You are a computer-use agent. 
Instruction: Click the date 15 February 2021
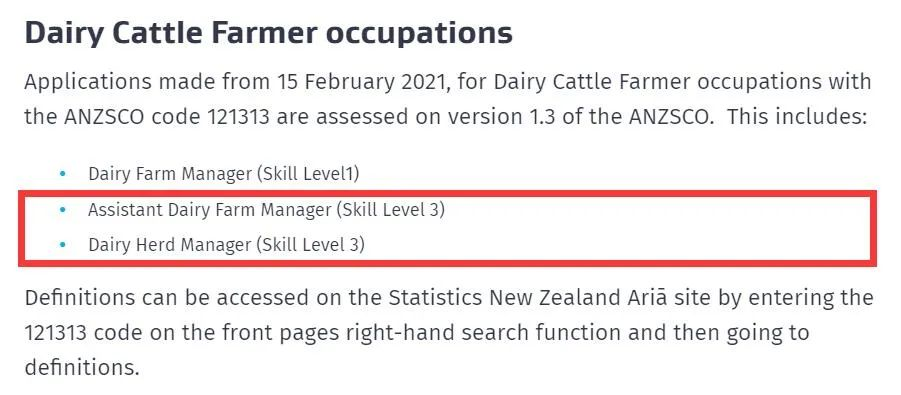coord(359,82)
